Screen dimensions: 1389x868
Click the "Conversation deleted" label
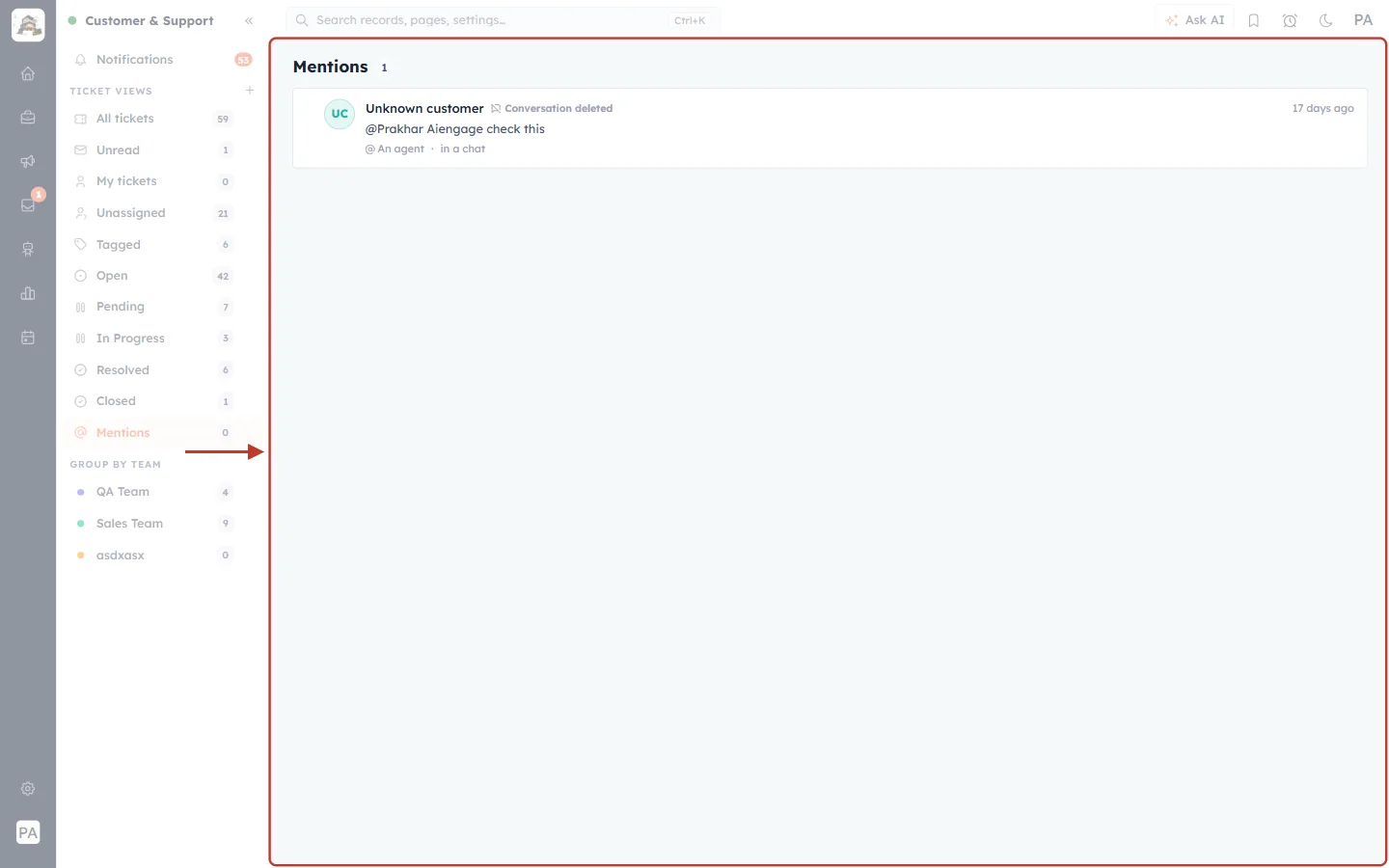point(558,109)
